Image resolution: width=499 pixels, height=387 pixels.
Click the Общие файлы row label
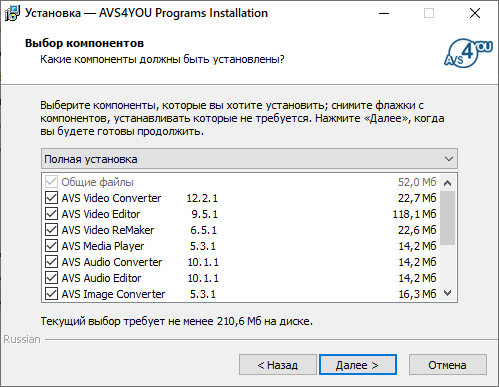97,182
